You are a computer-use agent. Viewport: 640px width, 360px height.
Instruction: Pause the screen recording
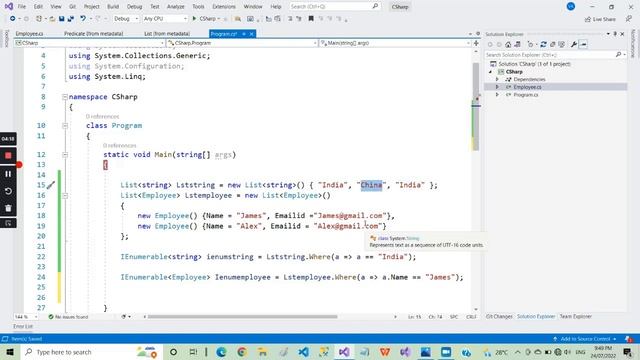click(8, 174)
